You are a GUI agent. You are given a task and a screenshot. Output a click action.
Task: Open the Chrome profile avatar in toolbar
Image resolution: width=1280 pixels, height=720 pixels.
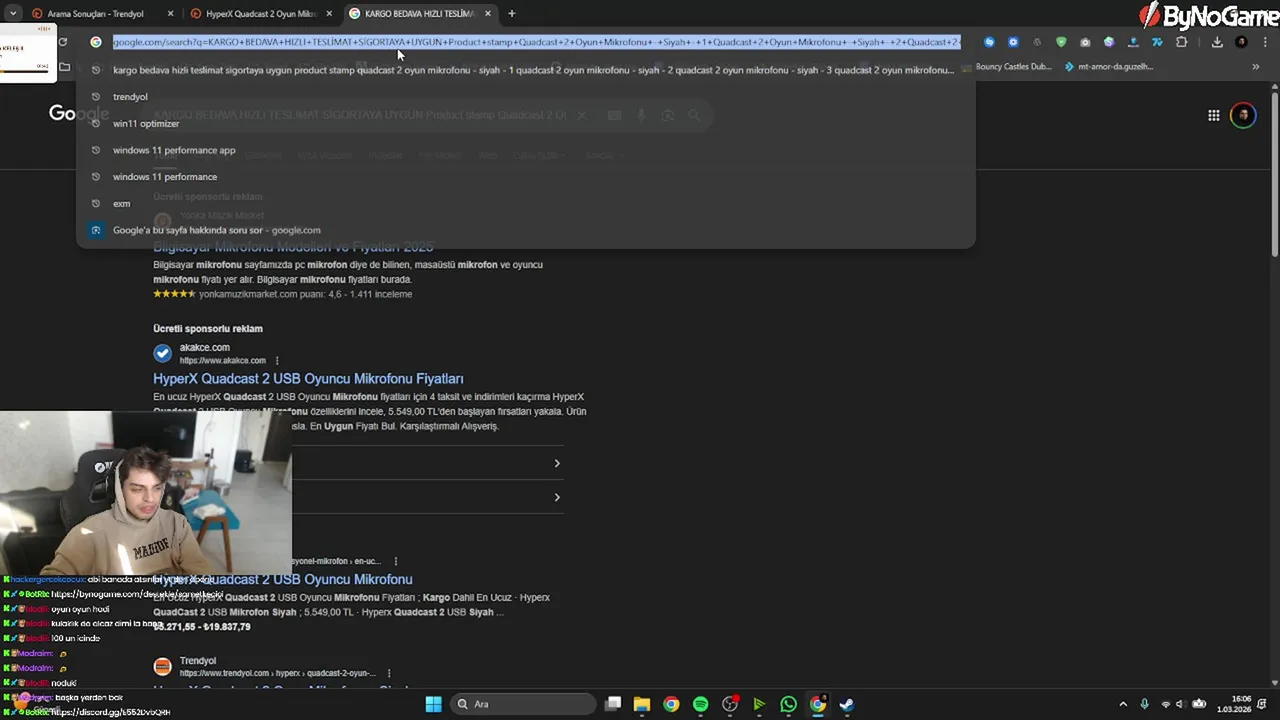(x=1241, y=42)
